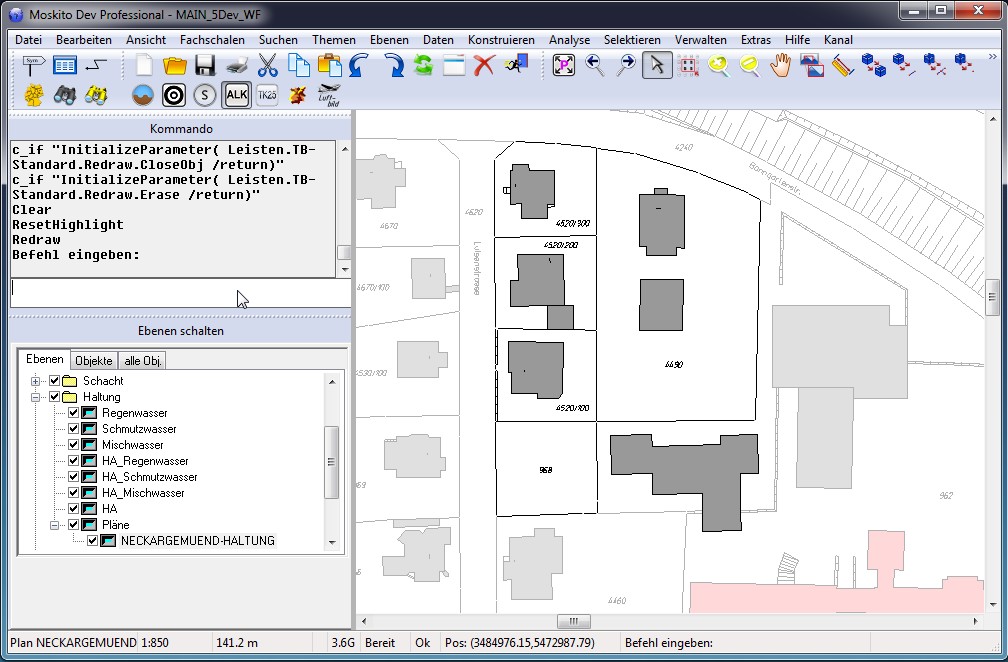
Task: Select the pan hand tool
Action: (x=781, y=66)
